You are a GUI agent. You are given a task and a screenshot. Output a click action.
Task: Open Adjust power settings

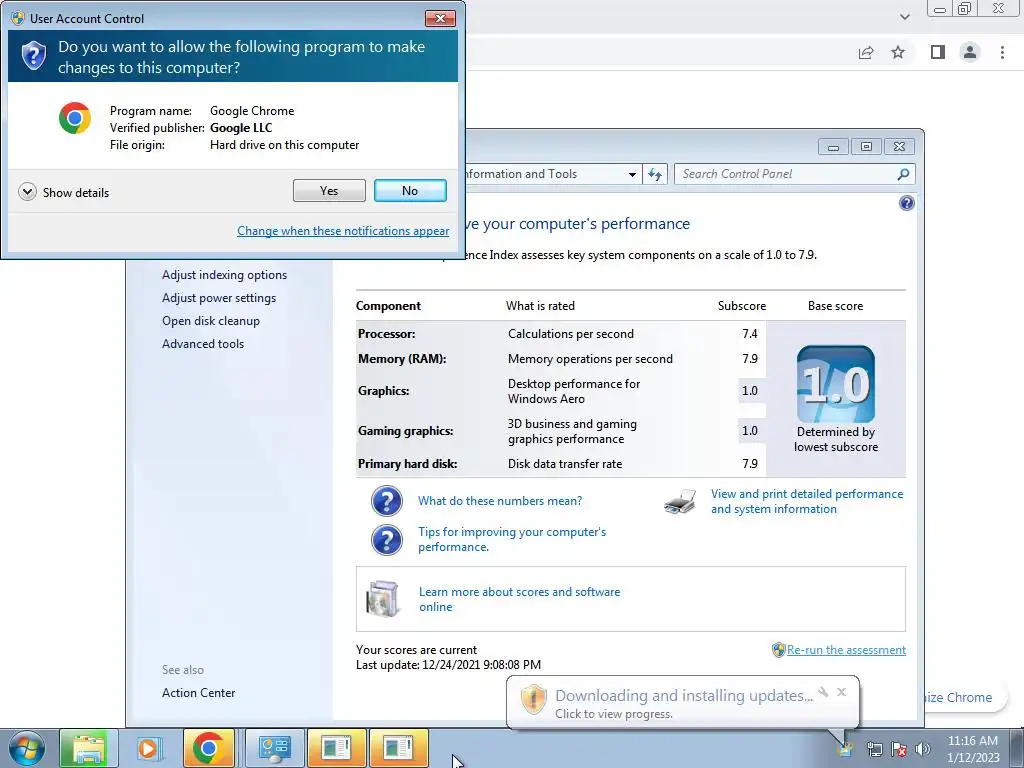pyautogui.click(x=219, y=298)
